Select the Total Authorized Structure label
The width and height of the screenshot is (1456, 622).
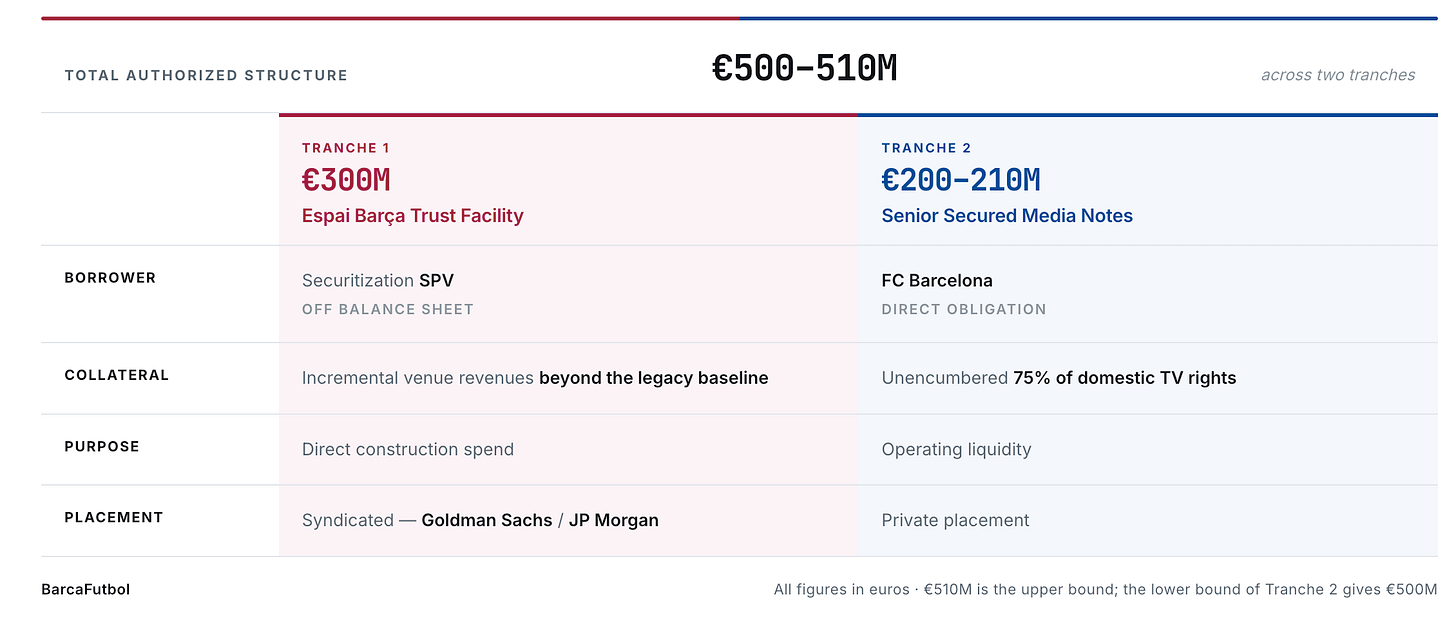tap(206, 75)
